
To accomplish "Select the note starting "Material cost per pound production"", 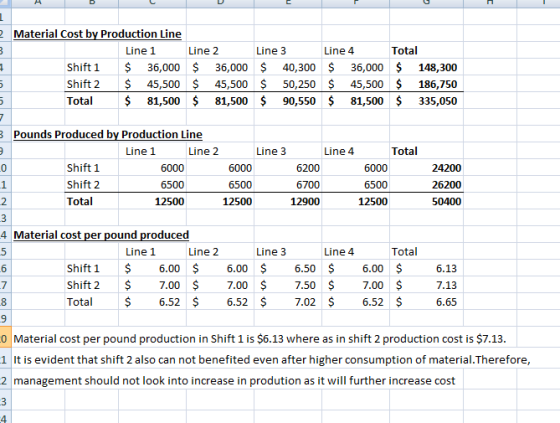I will pos(260,339).
